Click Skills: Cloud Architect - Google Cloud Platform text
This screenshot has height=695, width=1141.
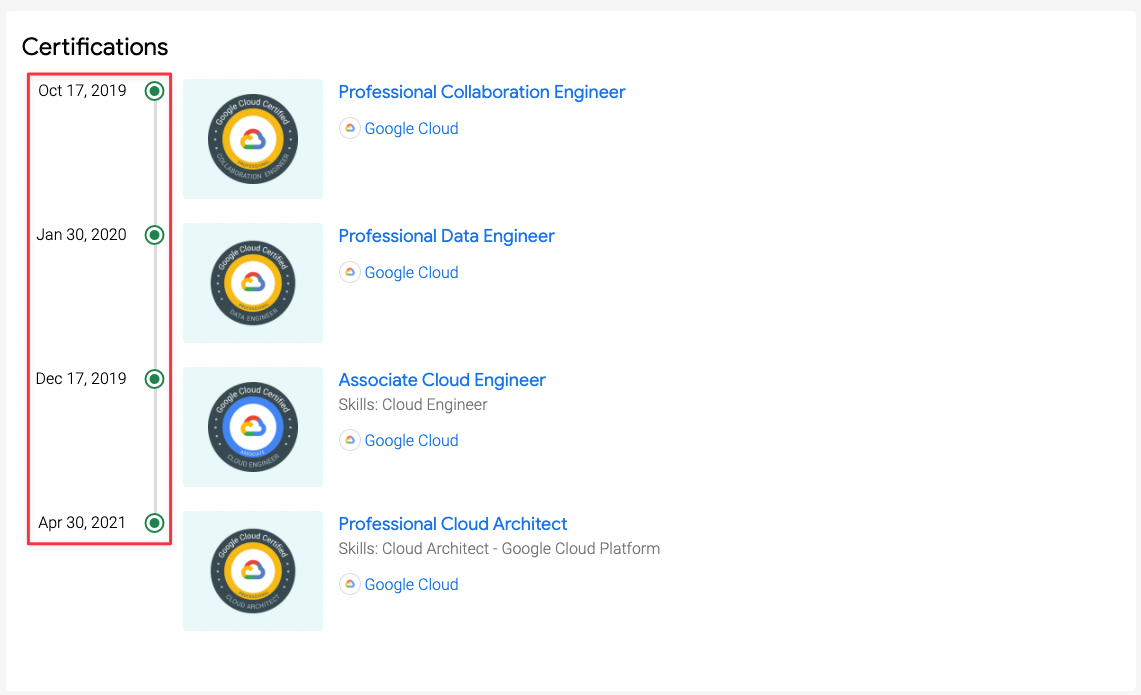click(x=499, y=549)
